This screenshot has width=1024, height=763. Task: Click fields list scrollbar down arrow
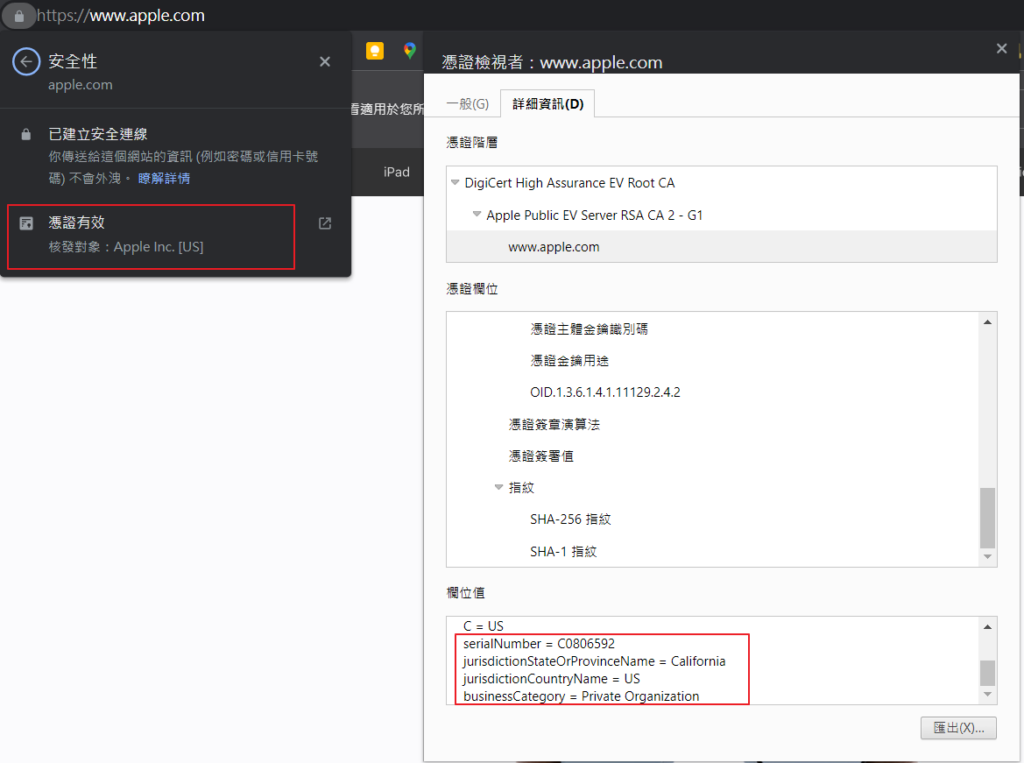pyautogui.click(x=987, y=557)
